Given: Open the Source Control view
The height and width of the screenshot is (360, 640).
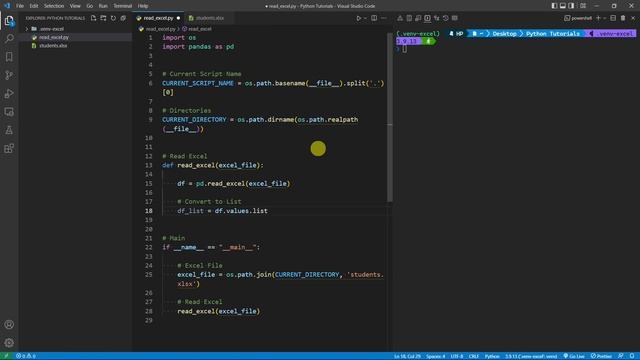Looking at the screenshot, I should point(9,75).
